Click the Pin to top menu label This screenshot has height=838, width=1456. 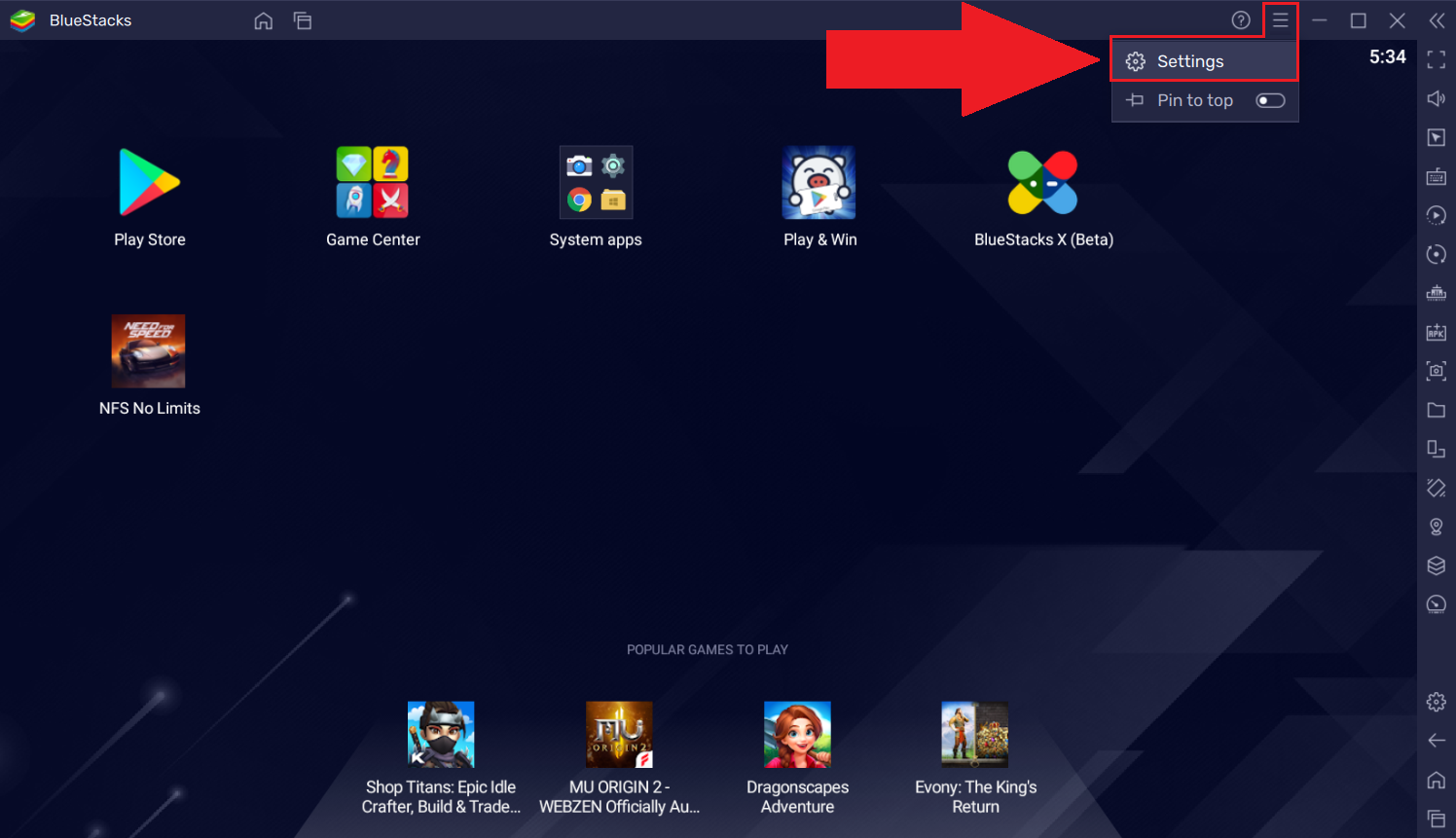click(x=1195, y=100)
